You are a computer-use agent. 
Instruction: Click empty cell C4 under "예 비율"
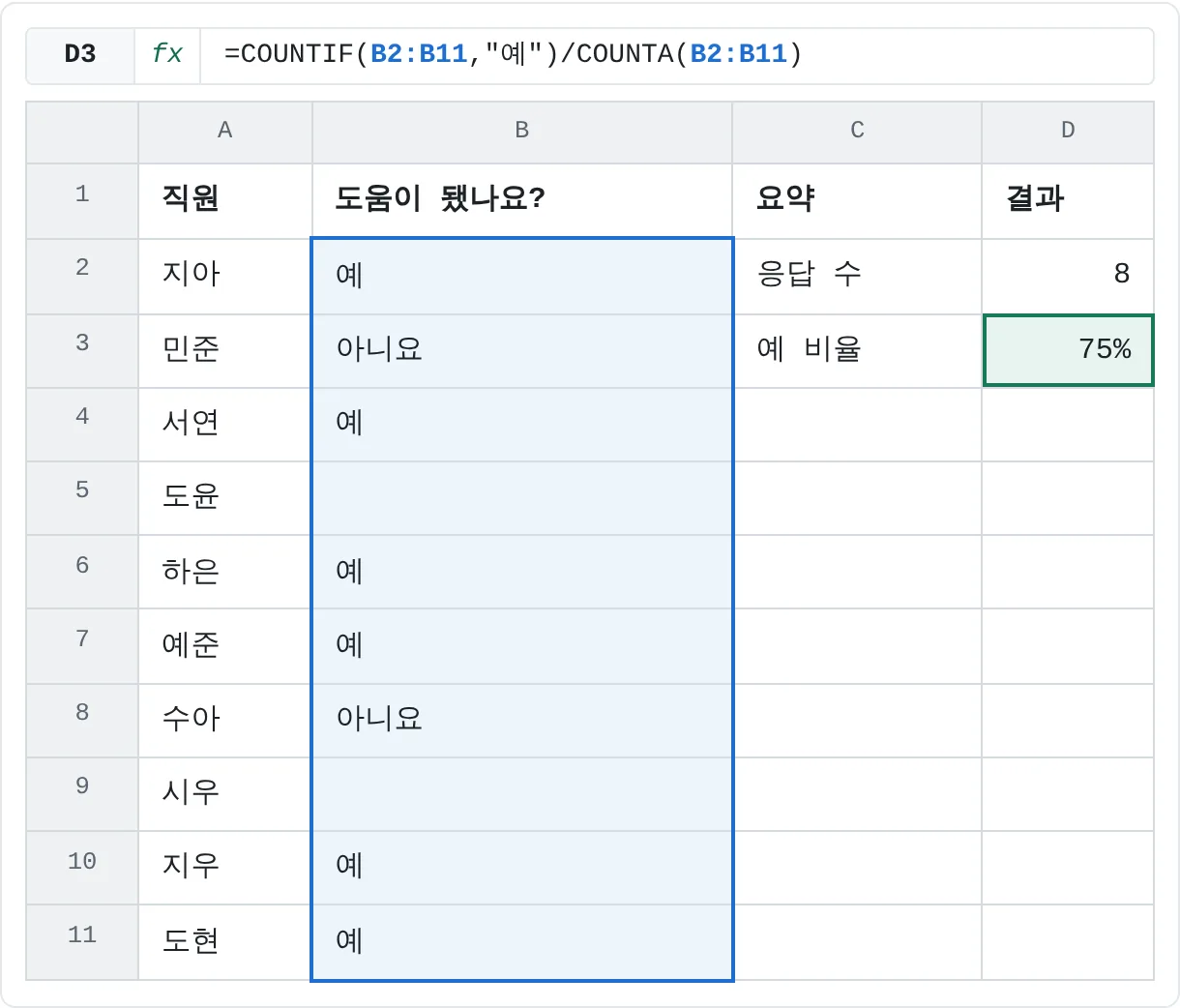click(857, 425)
